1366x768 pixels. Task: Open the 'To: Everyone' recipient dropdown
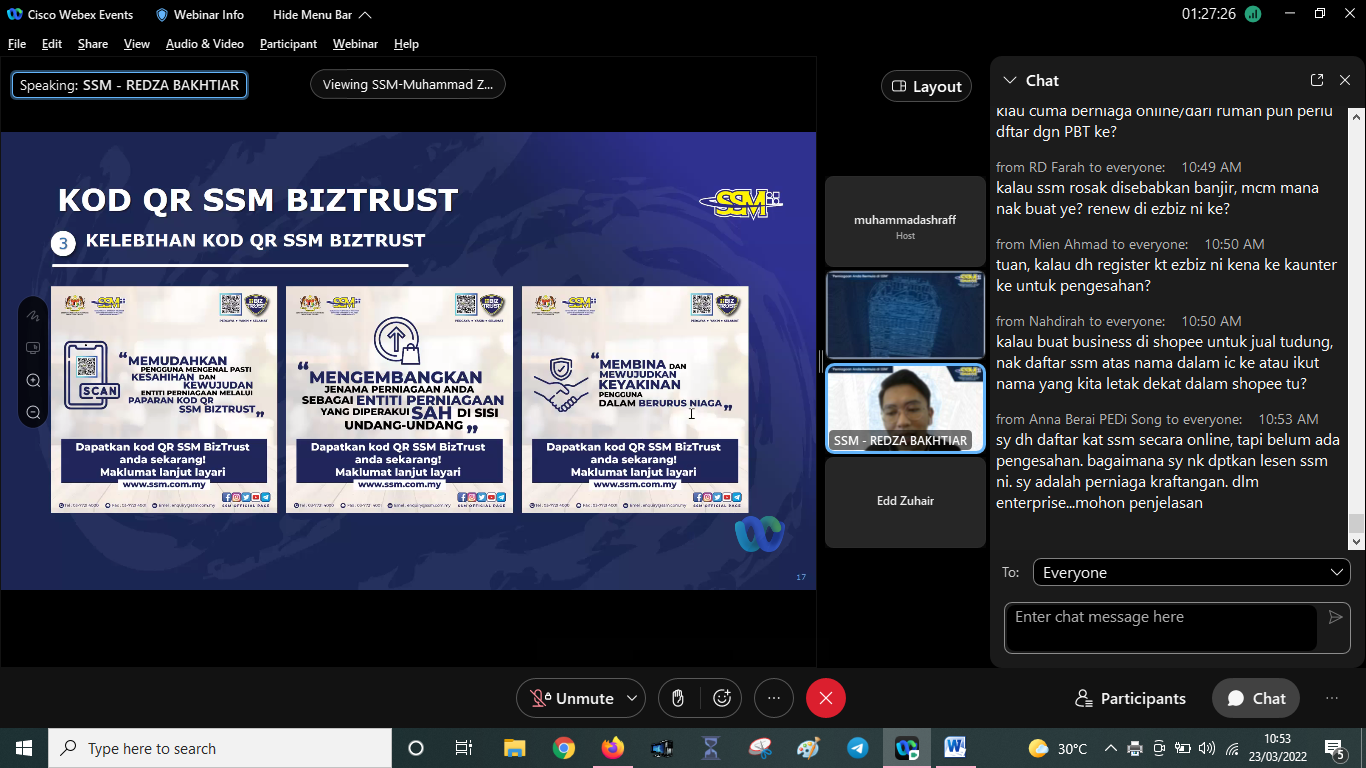pos(1191,572)
